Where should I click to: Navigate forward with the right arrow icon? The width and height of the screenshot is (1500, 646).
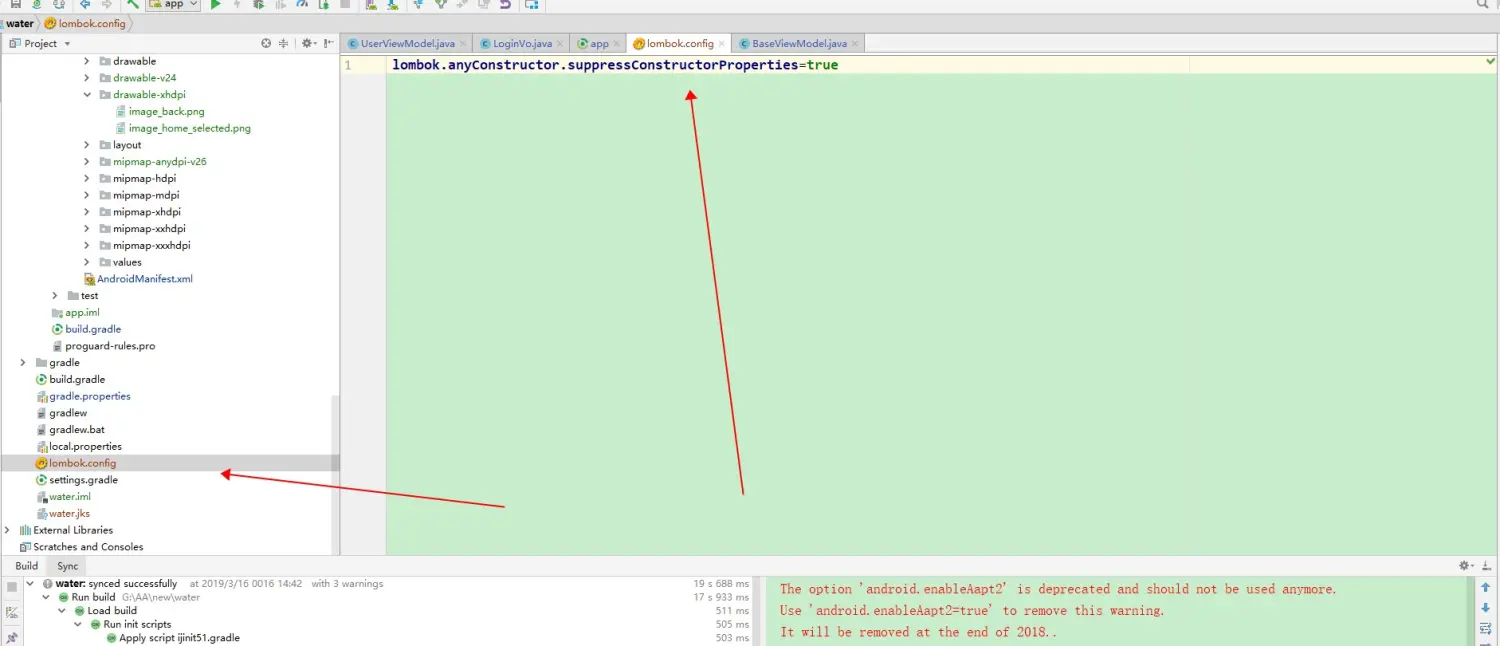tap(107, 4)
